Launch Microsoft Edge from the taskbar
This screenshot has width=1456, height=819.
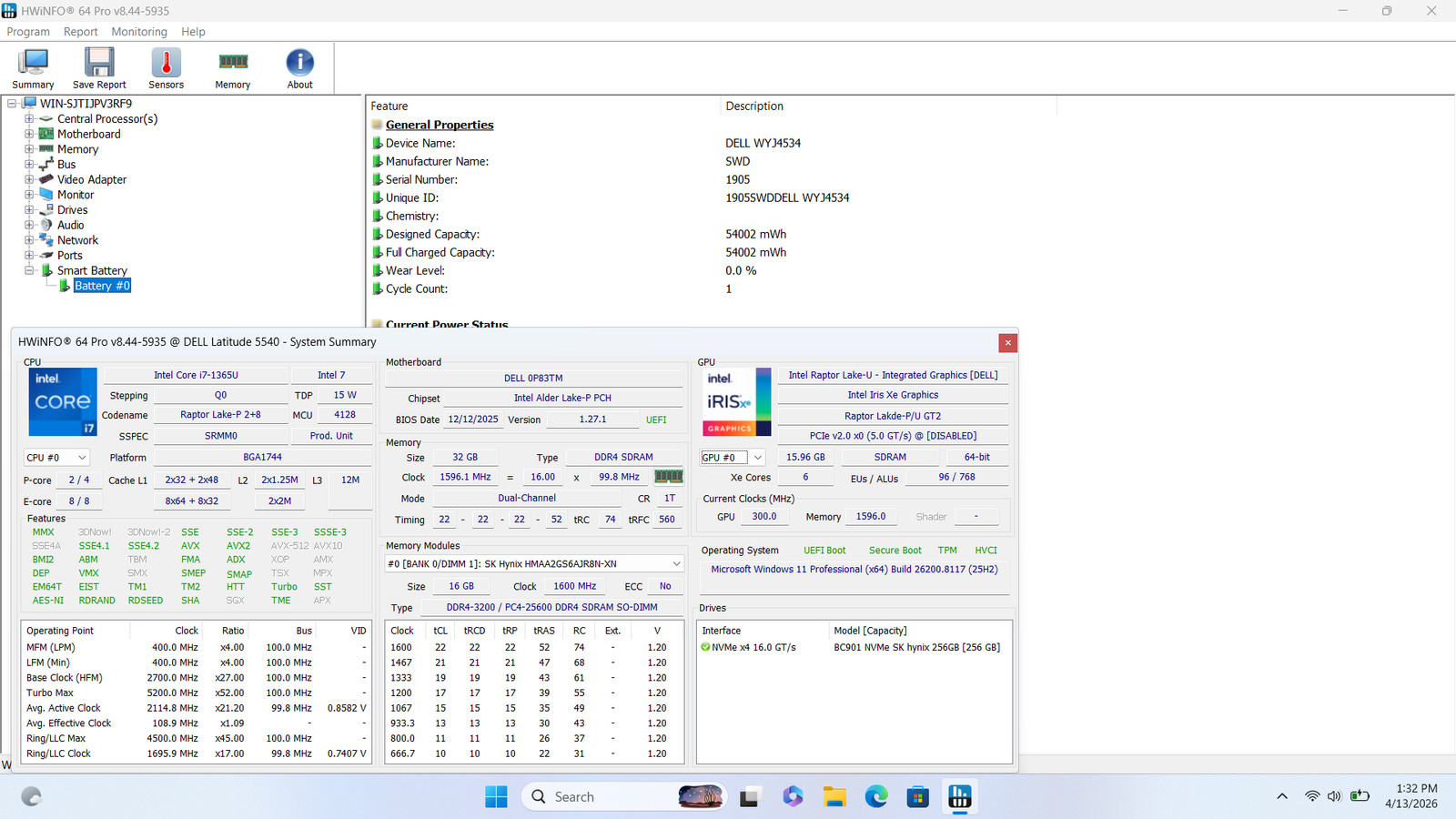[x=876, y=797]
